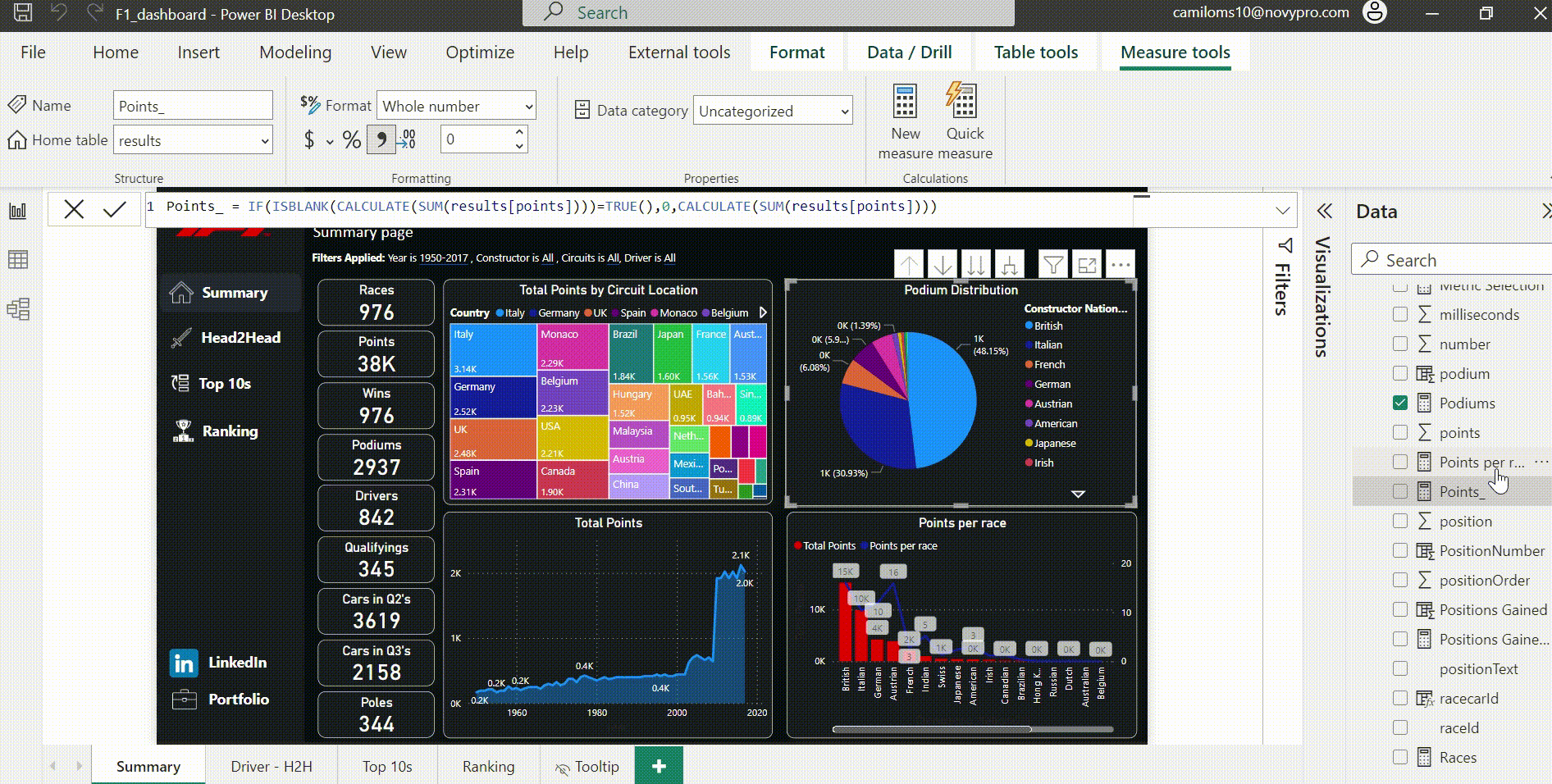This screenshot has width=1552, height=784.
Task: Expand all down one level icon
Action: click(1010, 265)
